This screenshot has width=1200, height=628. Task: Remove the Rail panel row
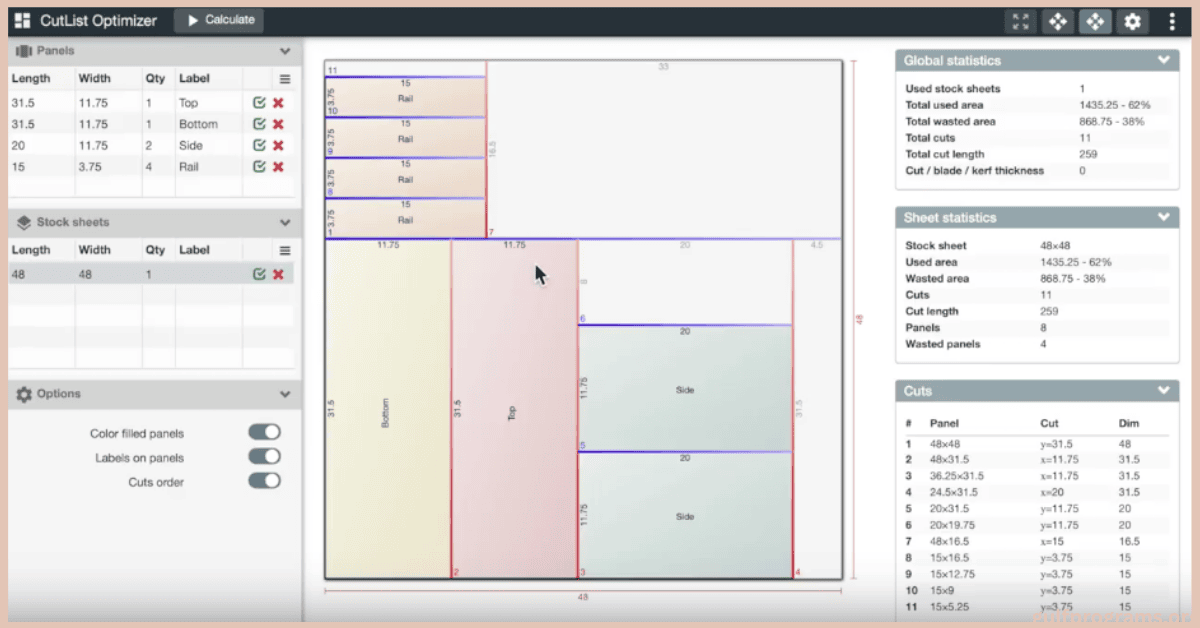(278, 167)
